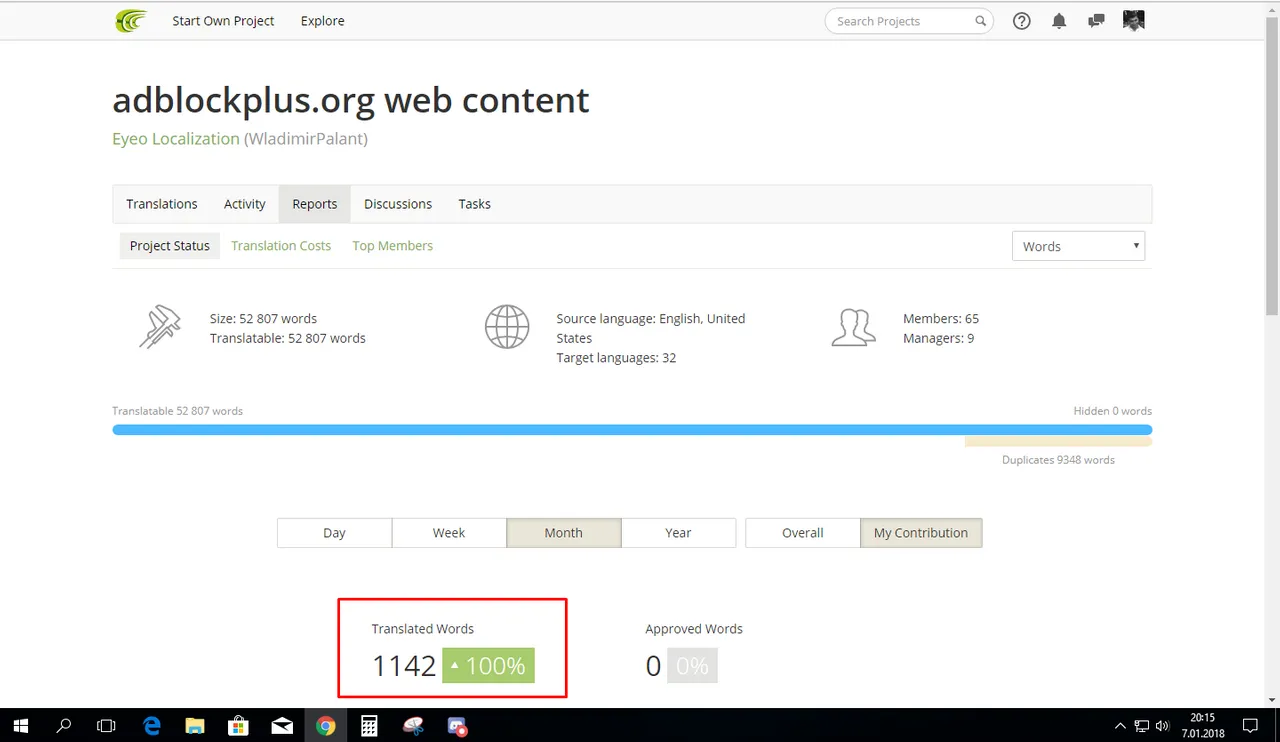Click the search magnifier icon in Search Projects
The height and width of the screenshot is (742, 1280).
[x=981, y=21]
